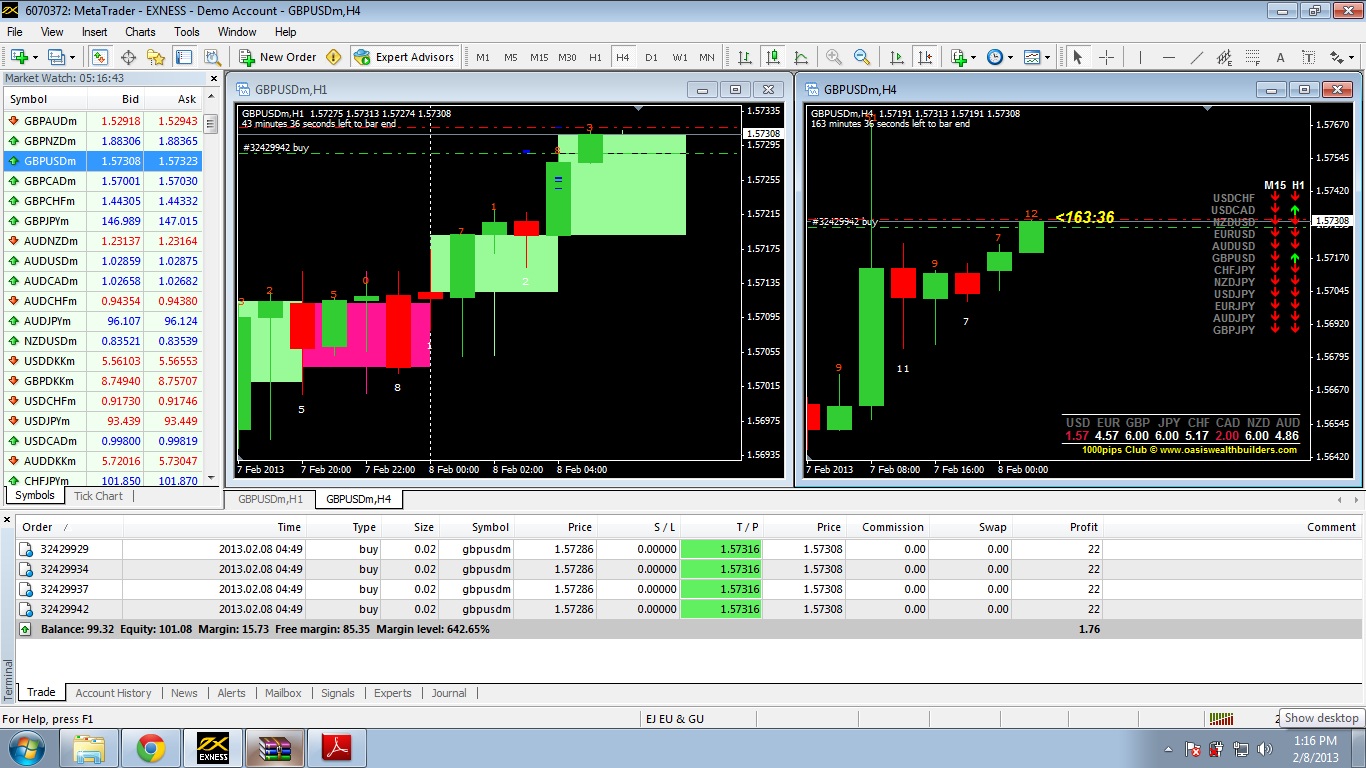Select the Zoom Out magnifier icon
The height and width of the screenshot is (768, 1366).
pos(861,57)
